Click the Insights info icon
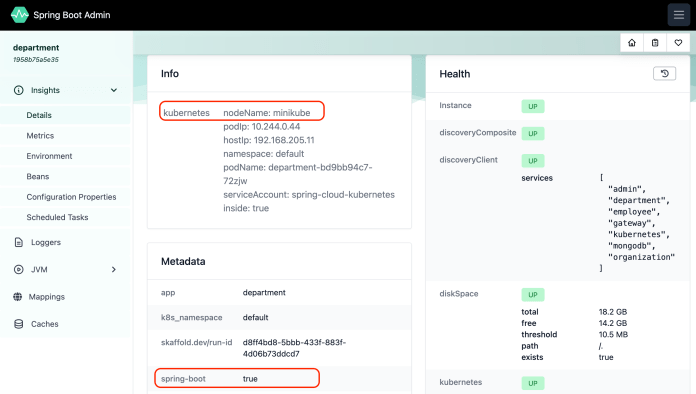This screenshot has height=394, width=696. [19, 90]
